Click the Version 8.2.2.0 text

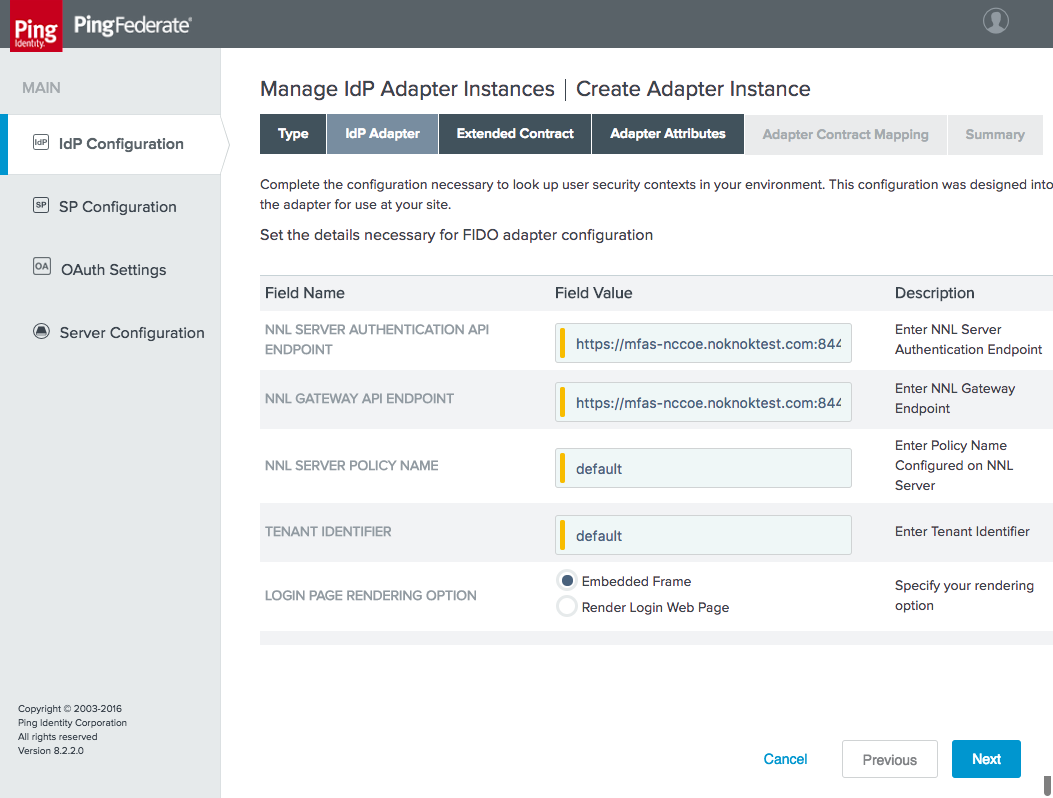pyautogui.click(x=51, y=751)
